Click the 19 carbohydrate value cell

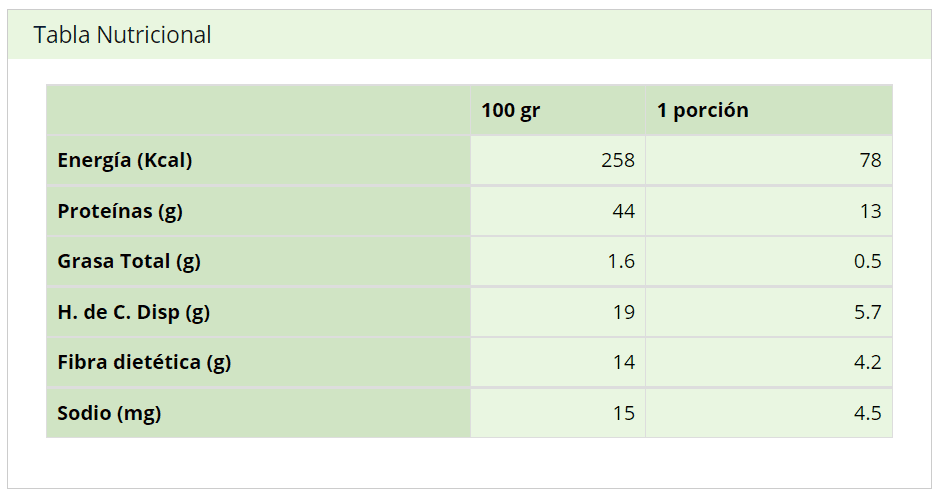pos(623,312)
